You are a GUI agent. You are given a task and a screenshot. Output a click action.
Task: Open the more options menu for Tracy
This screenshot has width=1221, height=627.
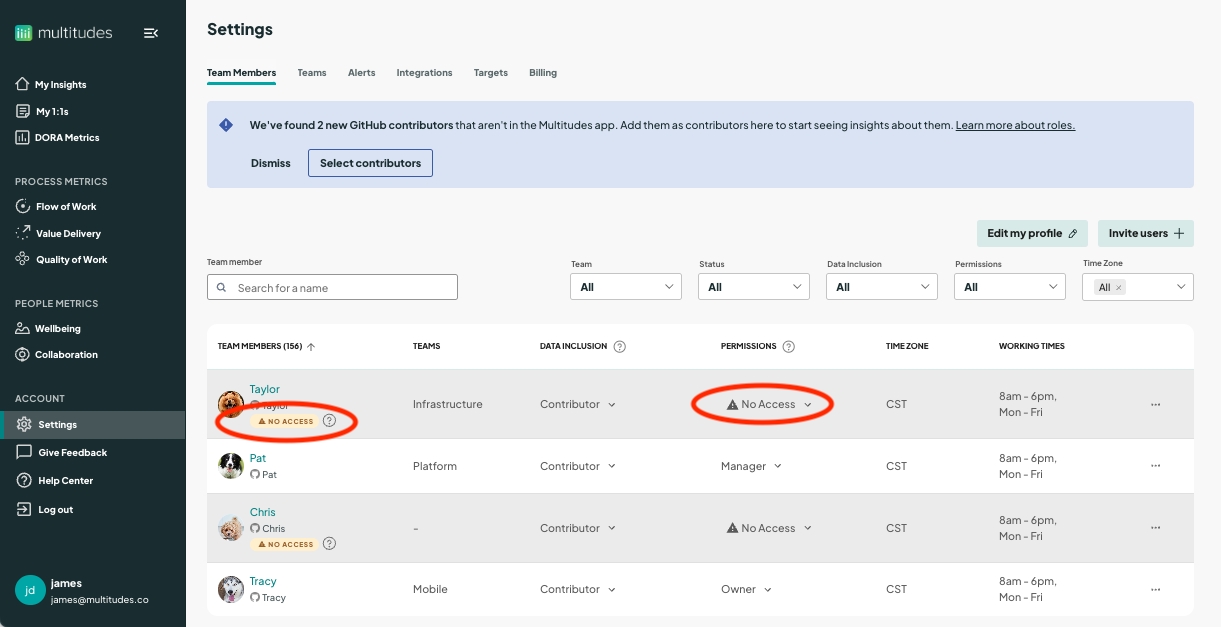(1155, 590)
